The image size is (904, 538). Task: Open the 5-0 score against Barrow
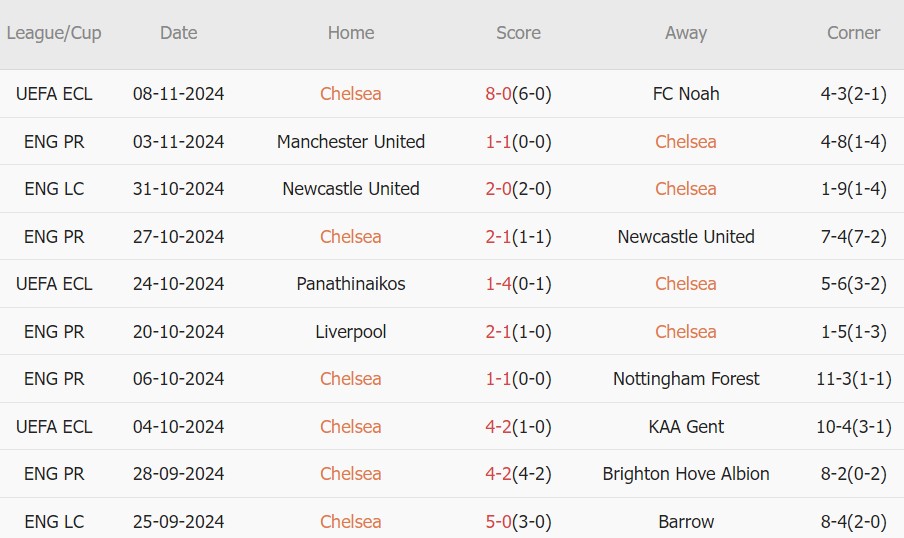pyautogui.click(x=498, y=522)
